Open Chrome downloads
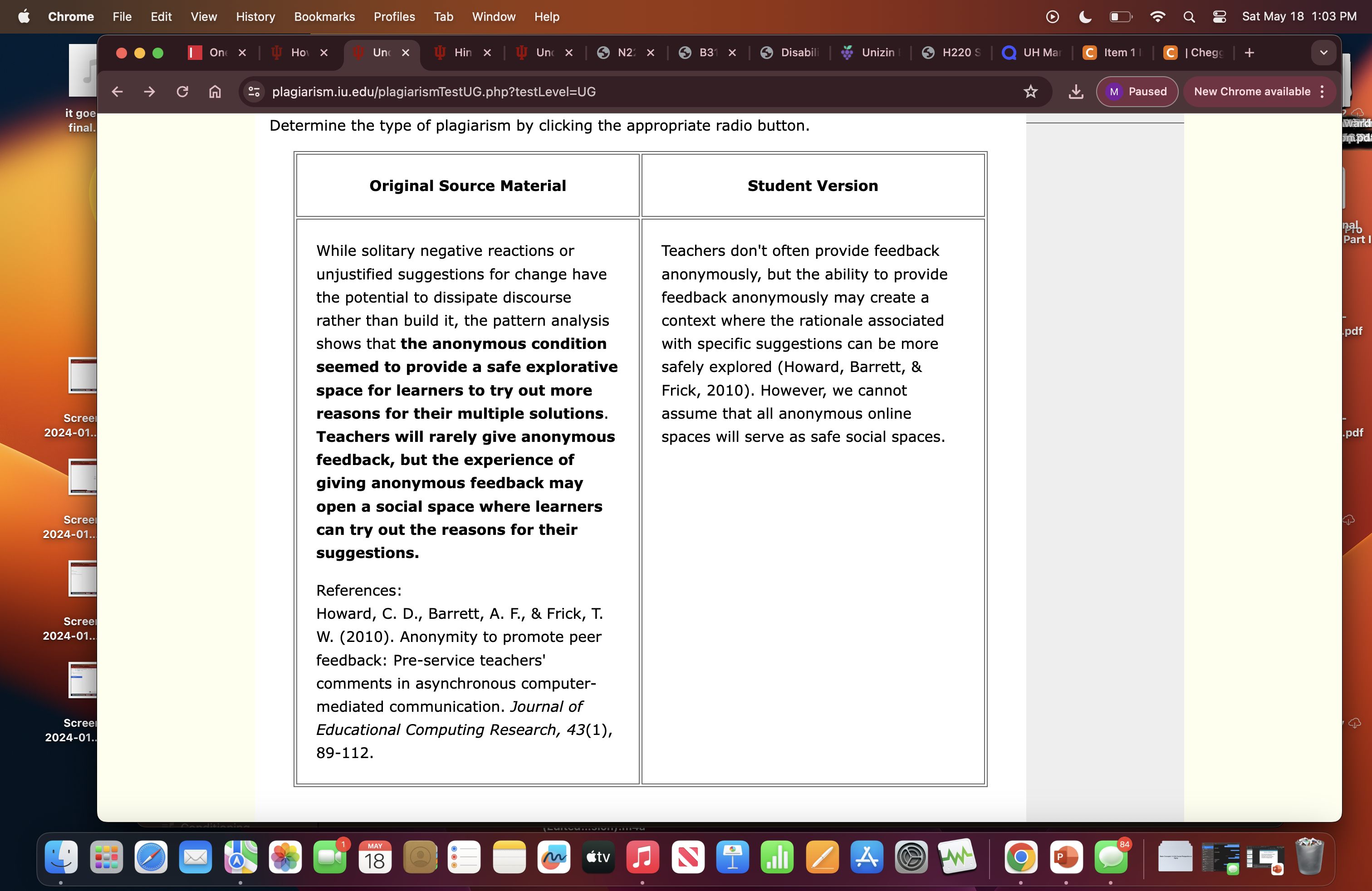 click(1076, 92)
